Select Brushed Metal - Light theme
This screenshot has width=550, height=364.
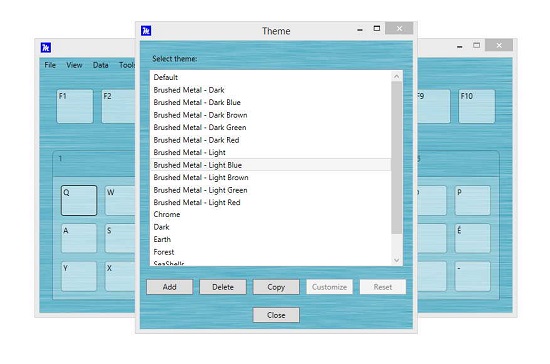pyautogui.click(x=270, y=152)
